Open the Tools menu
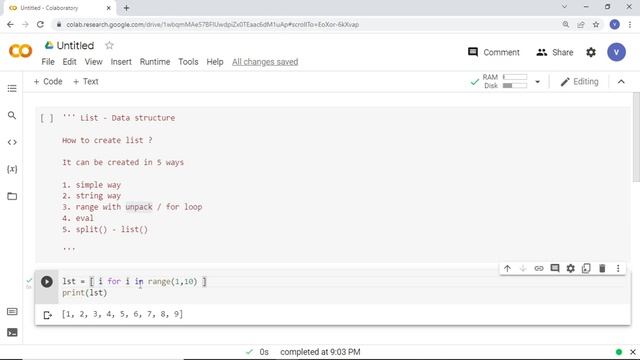 (x=188, y=62)
